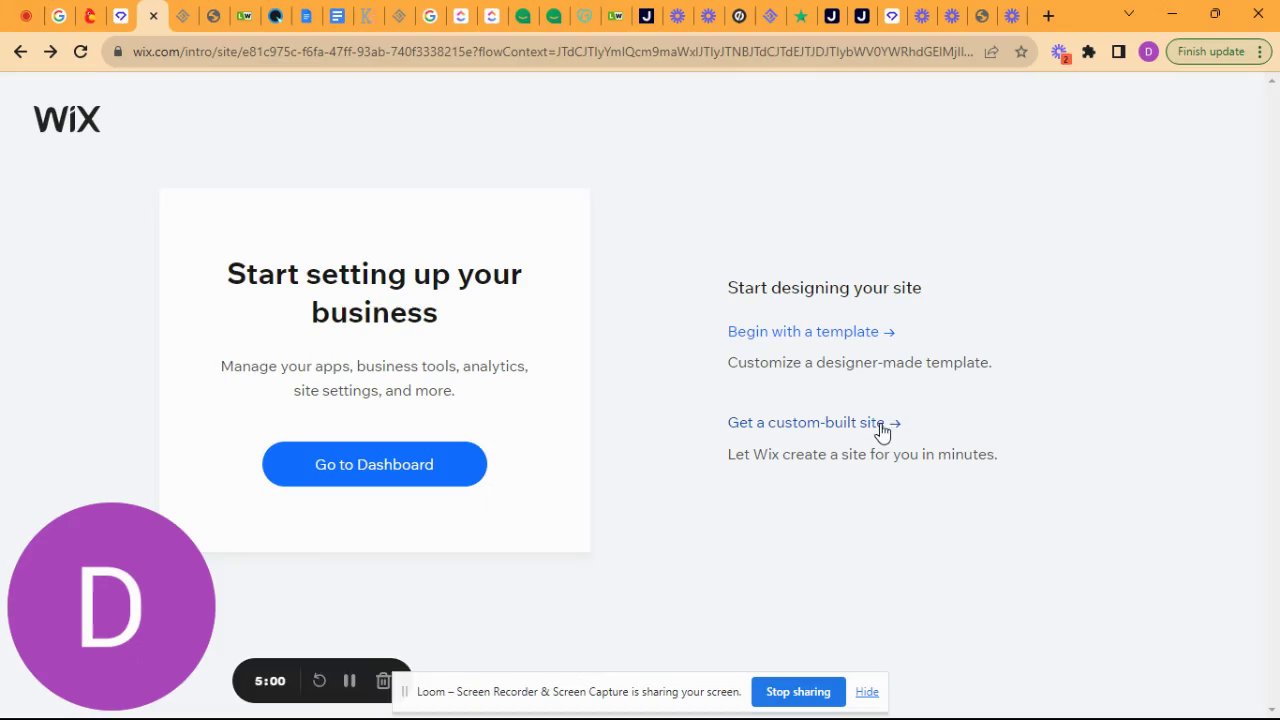Pause the Loom recording
This screenshot has width=1280, height=720.
point(349,681)
